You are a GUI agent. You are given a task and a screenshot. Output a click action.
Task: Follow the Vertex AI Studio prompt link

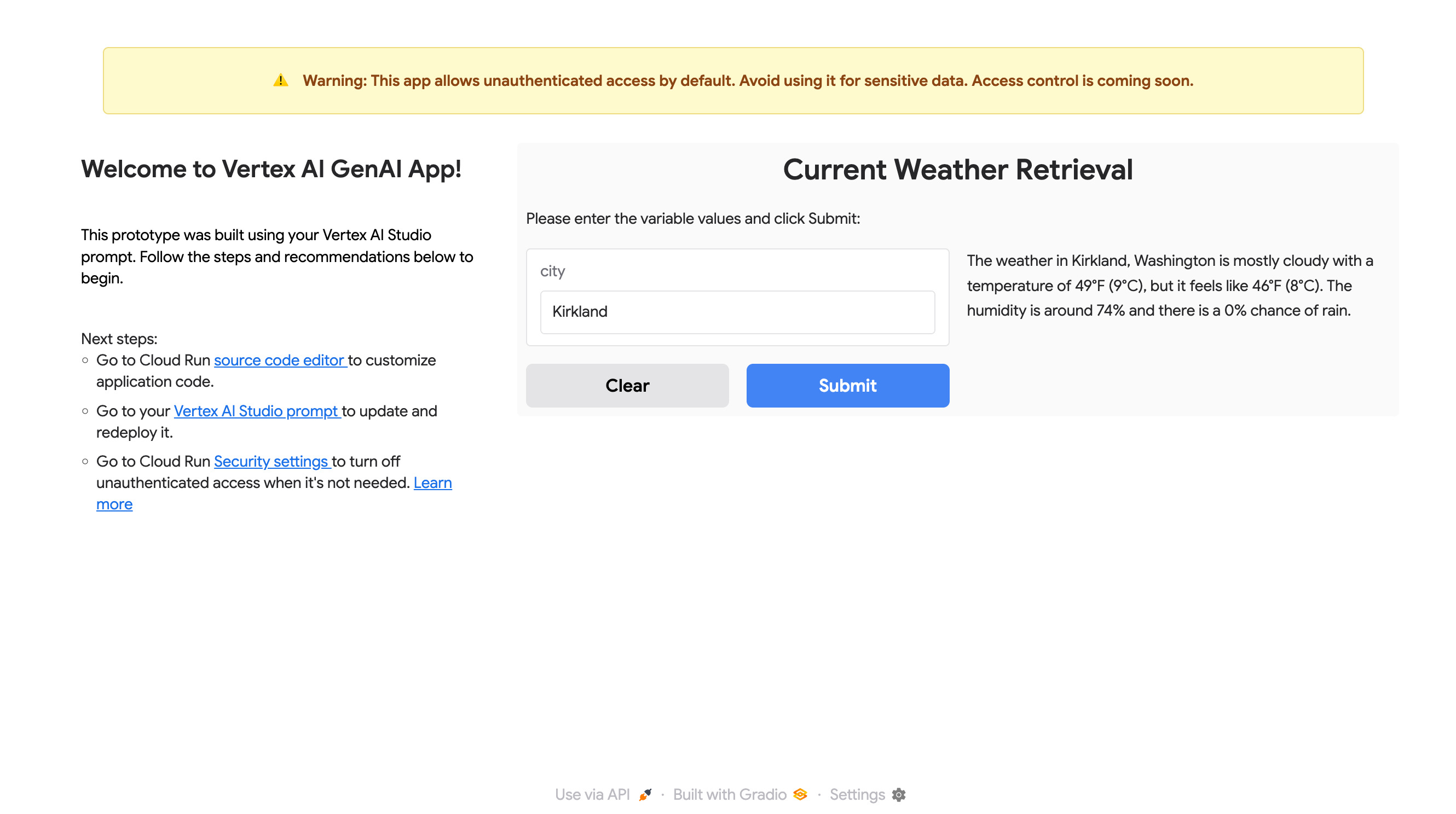tap(256, 411)
